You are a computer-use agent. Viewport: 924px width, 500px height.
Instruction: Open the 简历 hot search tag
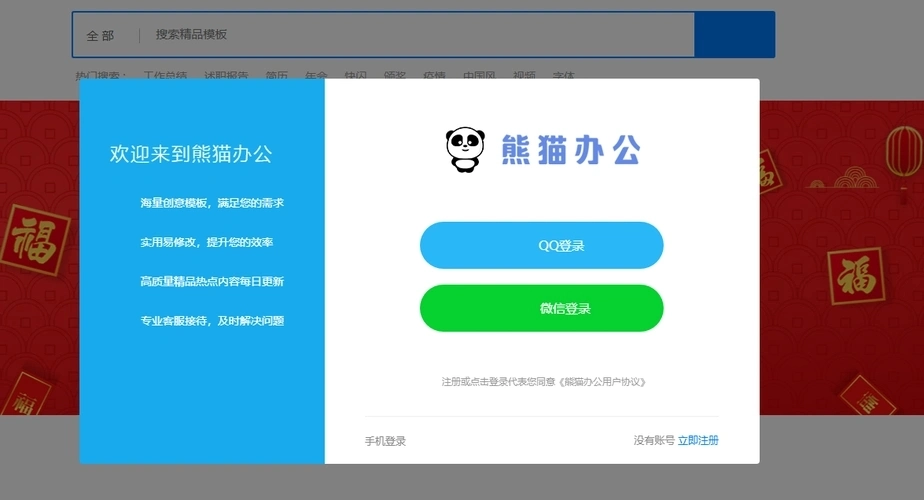(277, 76)
